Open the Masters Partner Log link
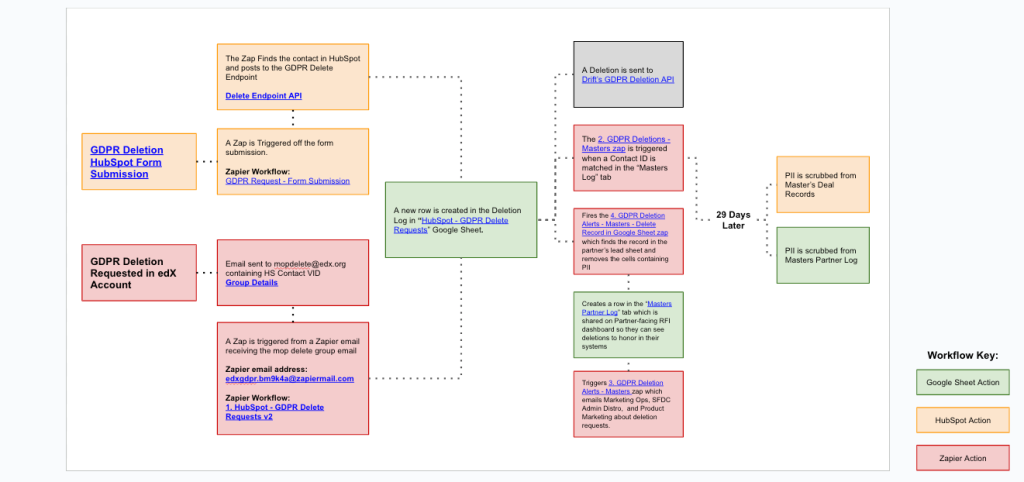The width and height of the screenshot is (1024, 482). tap(635, 309)
